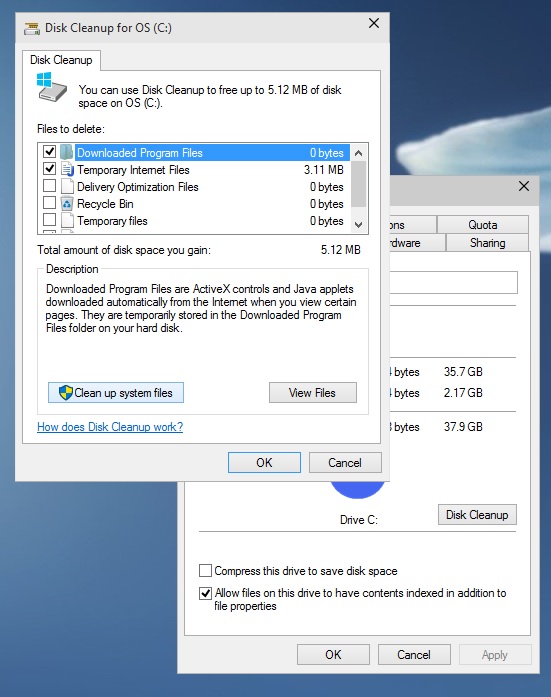Check Delivery Optimization Files checkbox

(49, 186)
